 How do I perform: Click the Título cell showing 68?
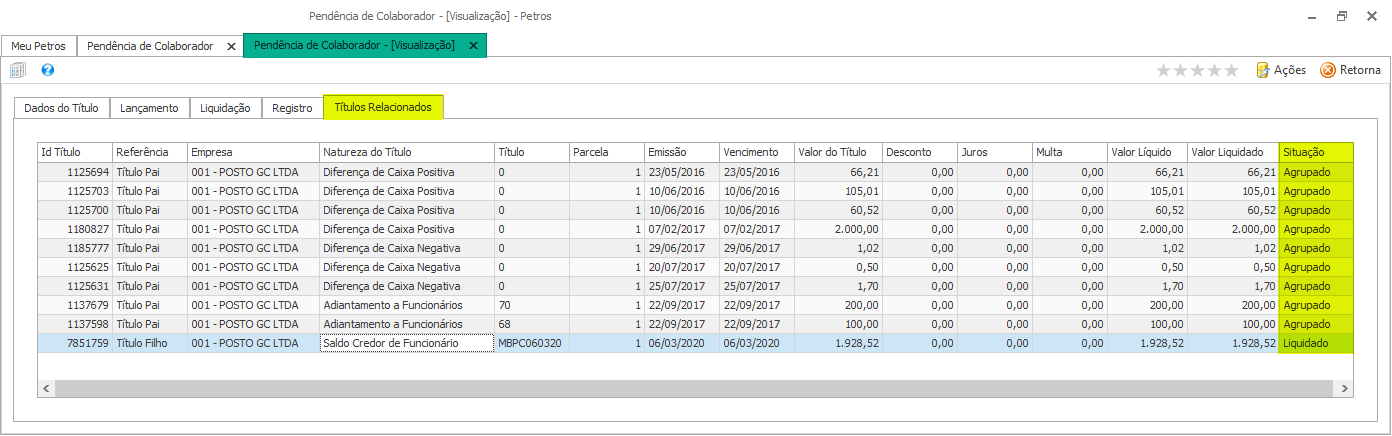click(x=532, y=324)
